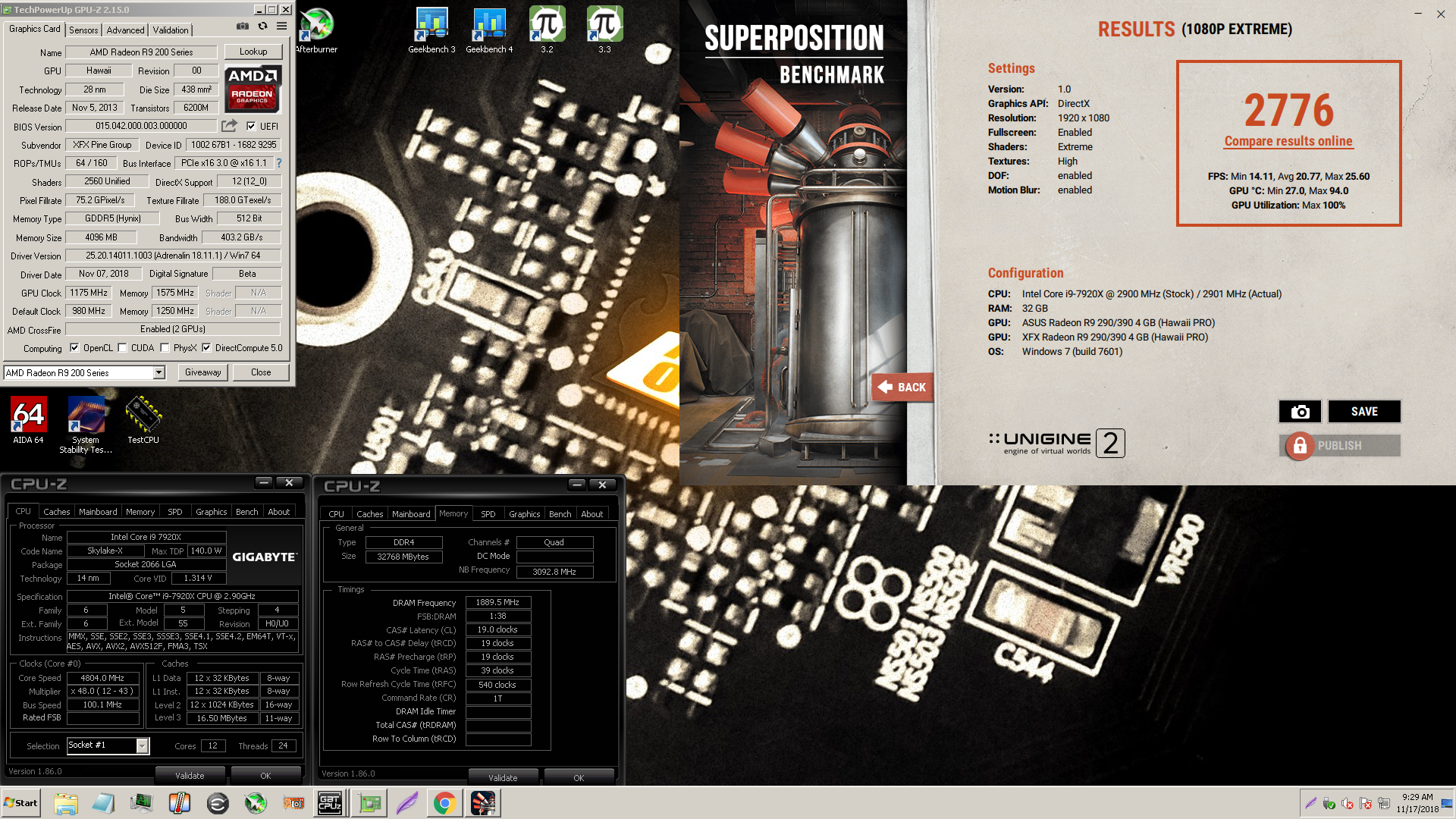Click the GPU-Z refresh icon
This screenshot has width=1456, height=819.
click(262, 27)
